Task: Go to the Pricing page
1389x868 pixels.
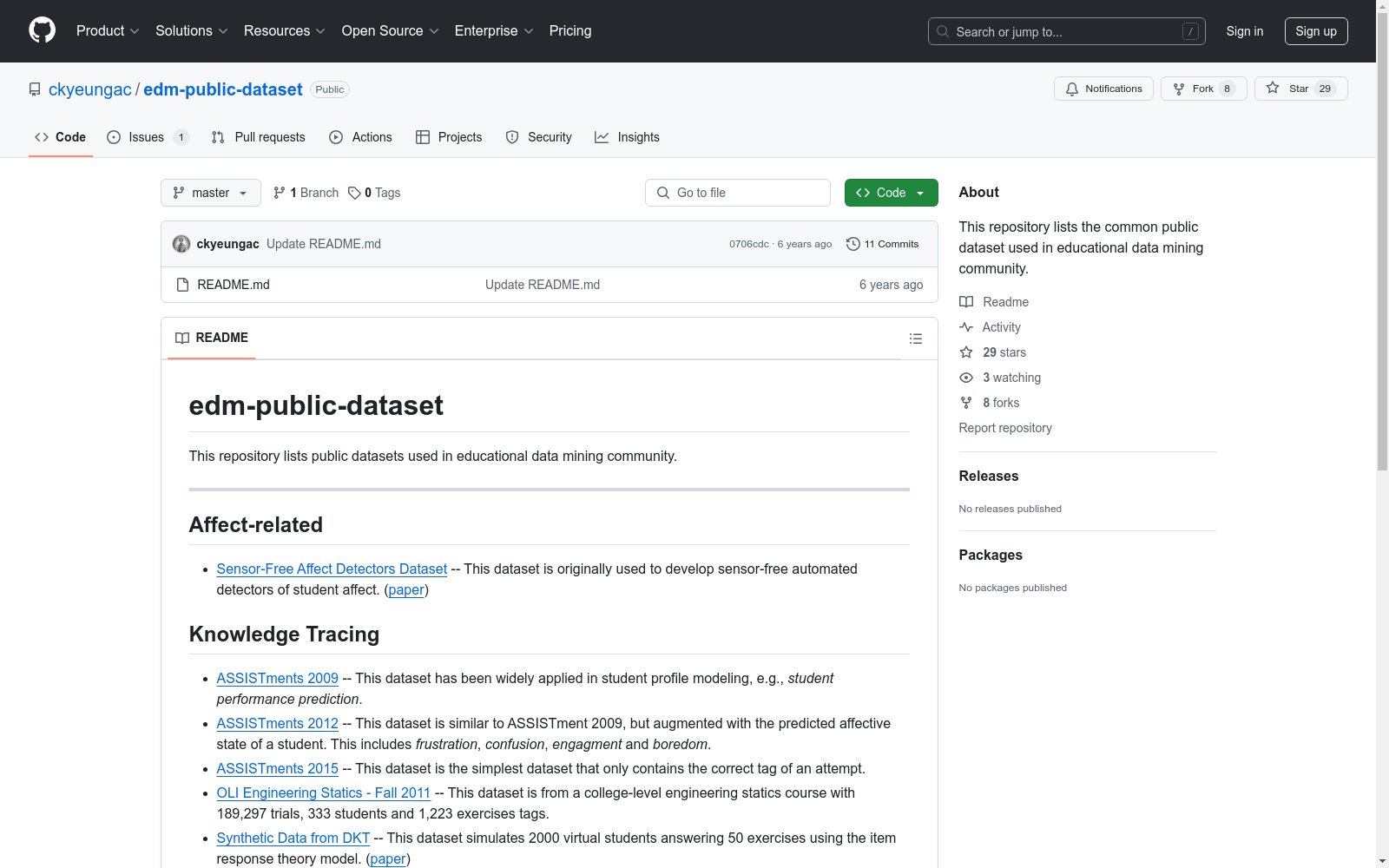Action: [x=570, y=31]
